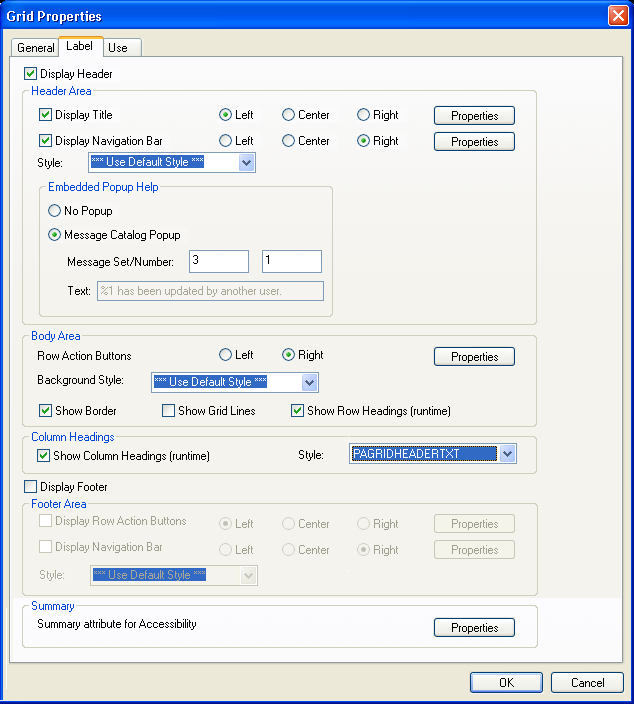
Task: Expand the Footer Area Style dropdown
Action: point(248,576)
